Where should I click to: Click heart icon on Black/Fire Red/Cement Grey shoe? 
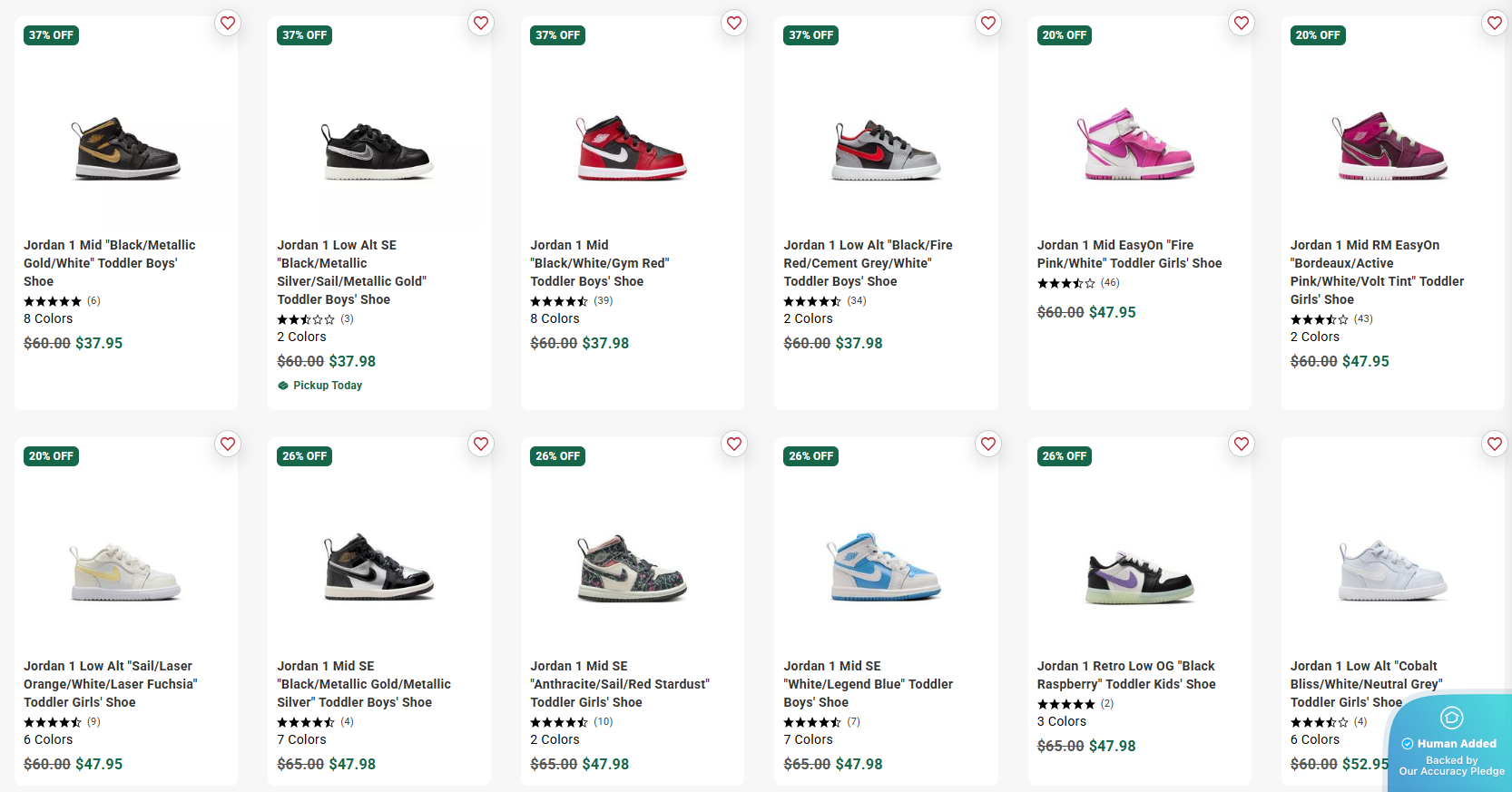pyautogui.click(x=987, y=23)
